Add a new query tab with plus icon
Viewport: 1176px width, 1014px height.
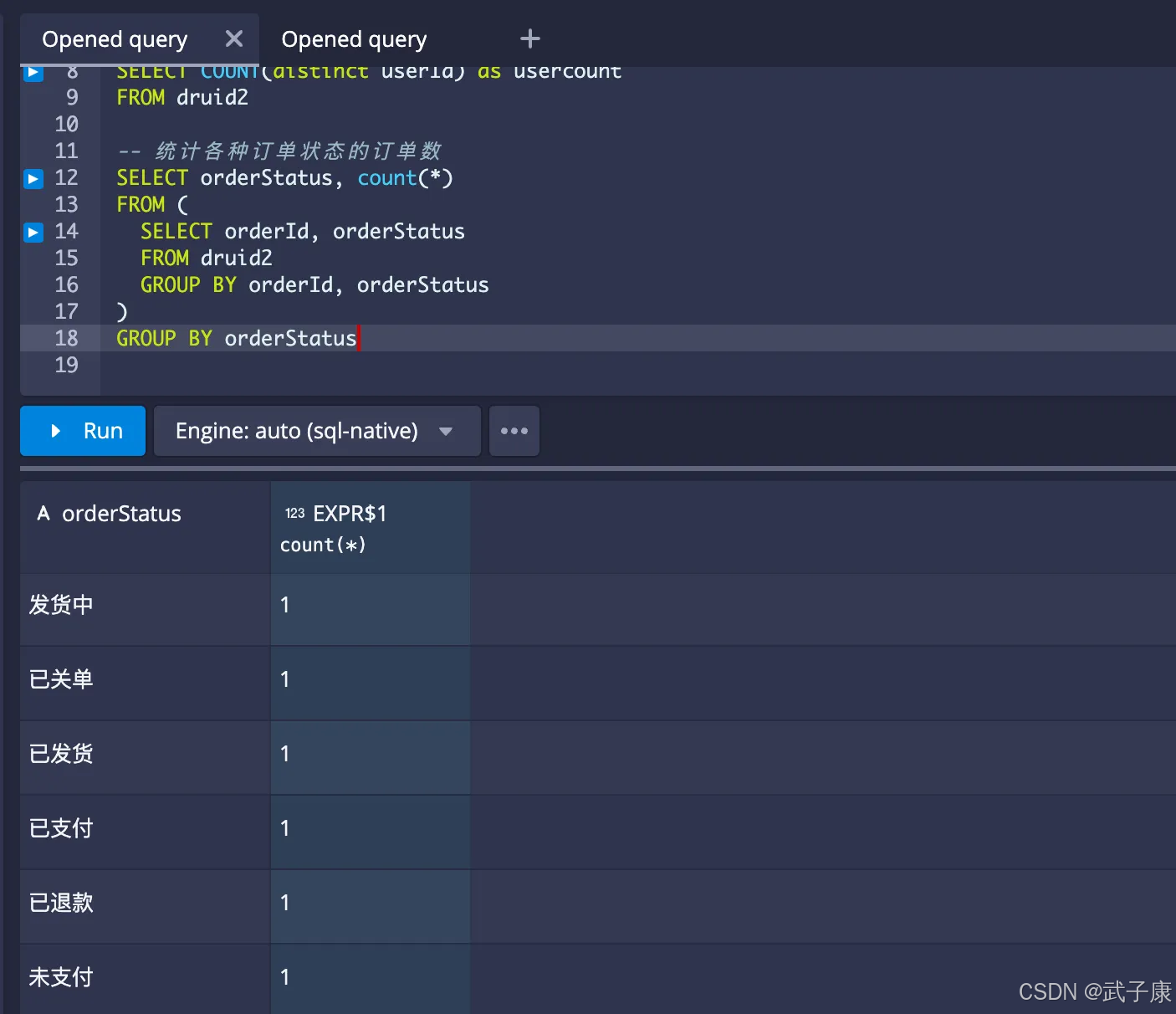point(529,39)
